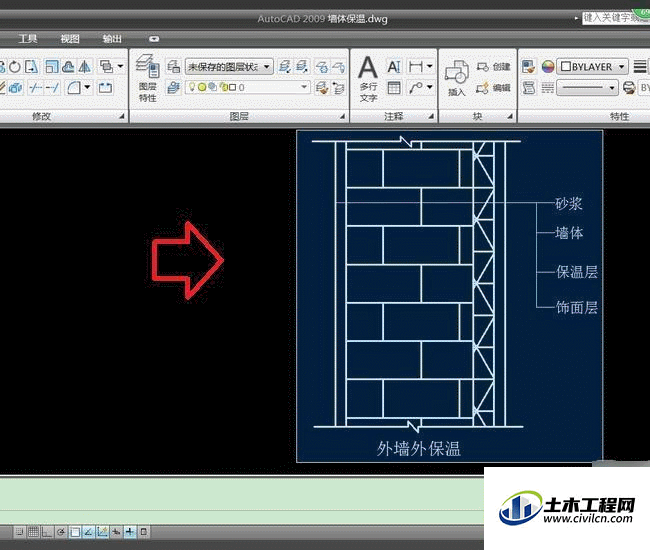Open Layer Properties (图层特性) manager
Viewport: 650px width, 550px height.
pyautogui.click(x=148, y=78)
